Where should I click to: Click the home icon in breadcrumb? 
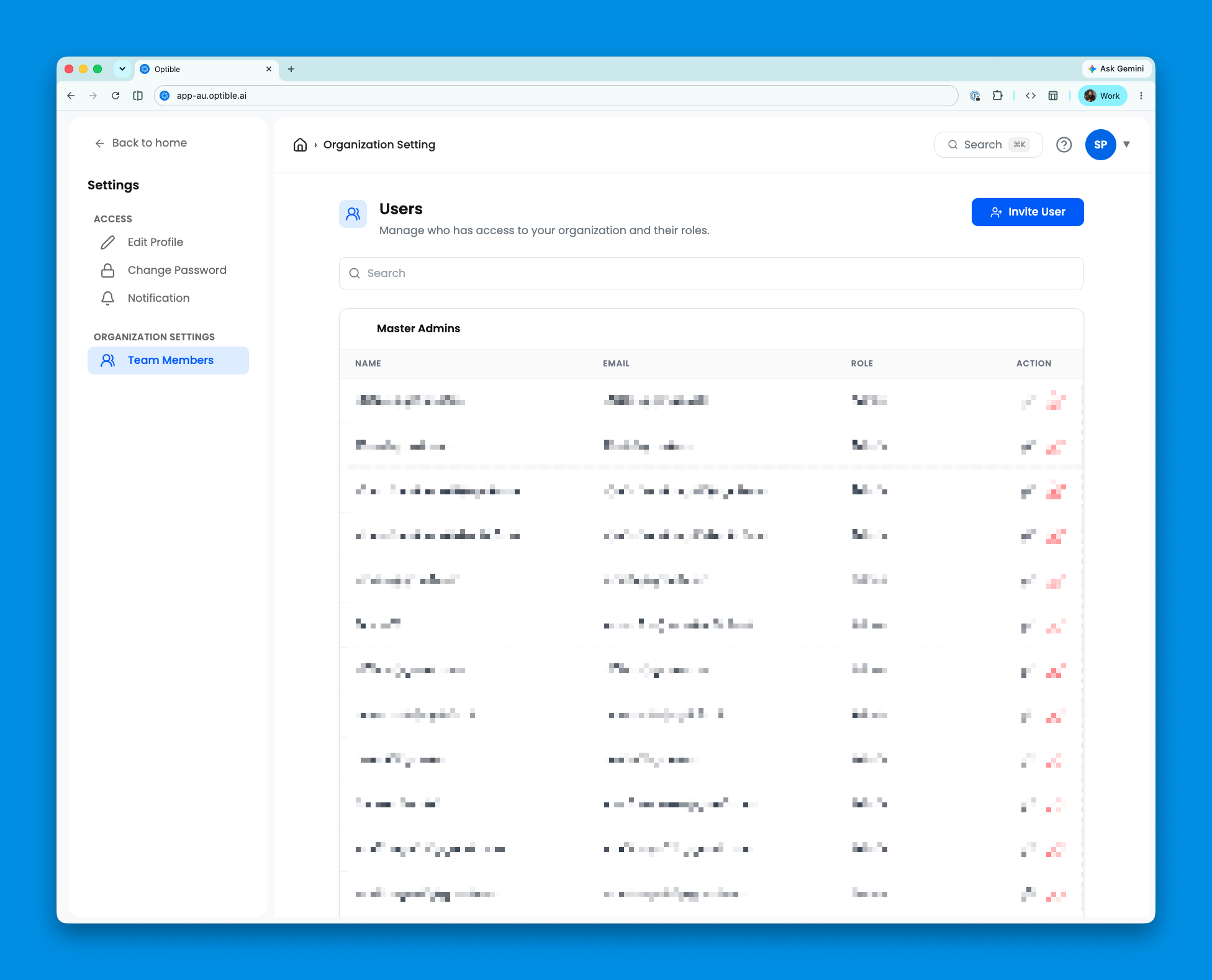pos(300,145)
